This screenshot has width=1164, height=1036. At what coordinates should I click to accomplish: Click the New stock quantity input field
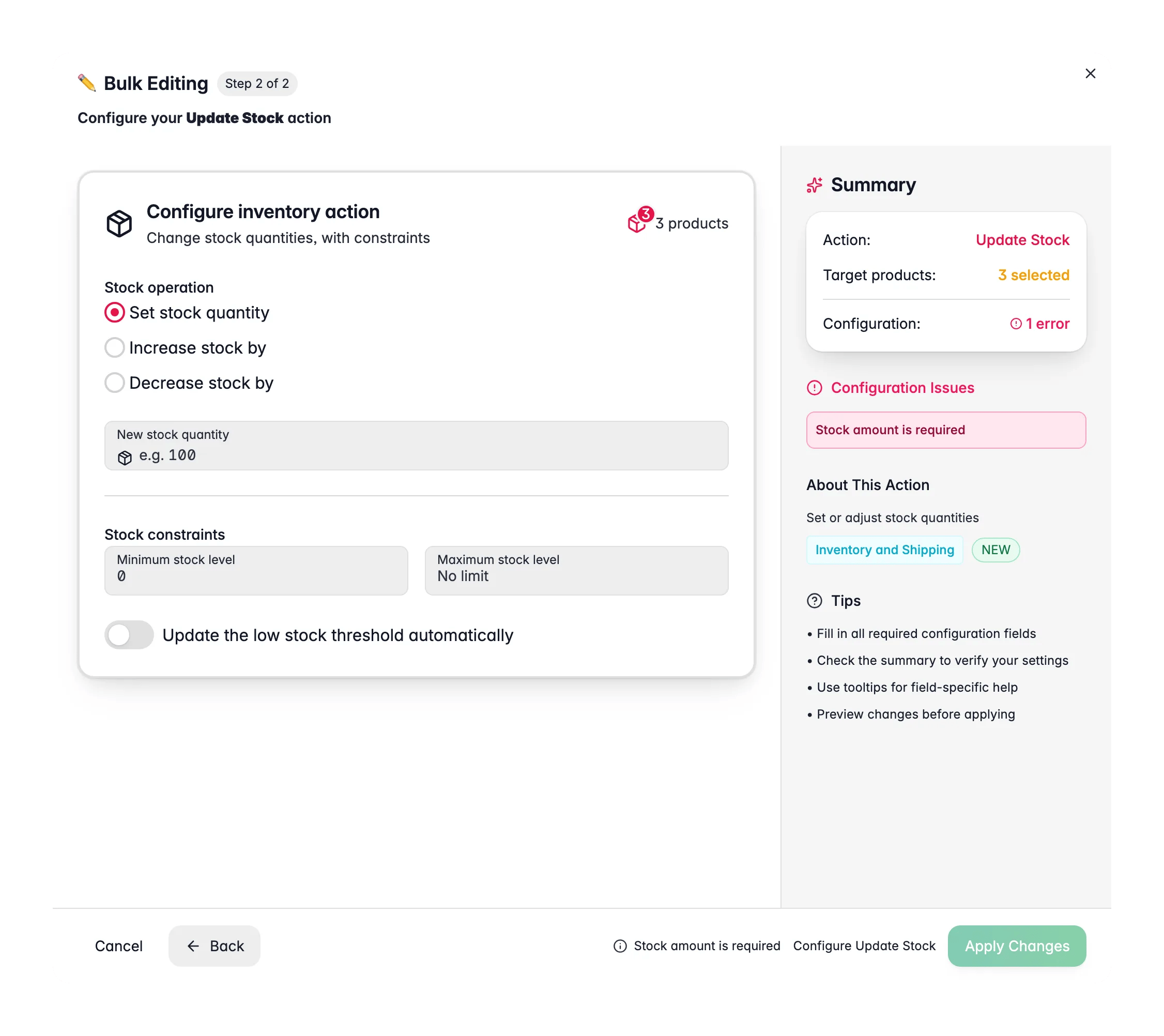pos(416,446)
